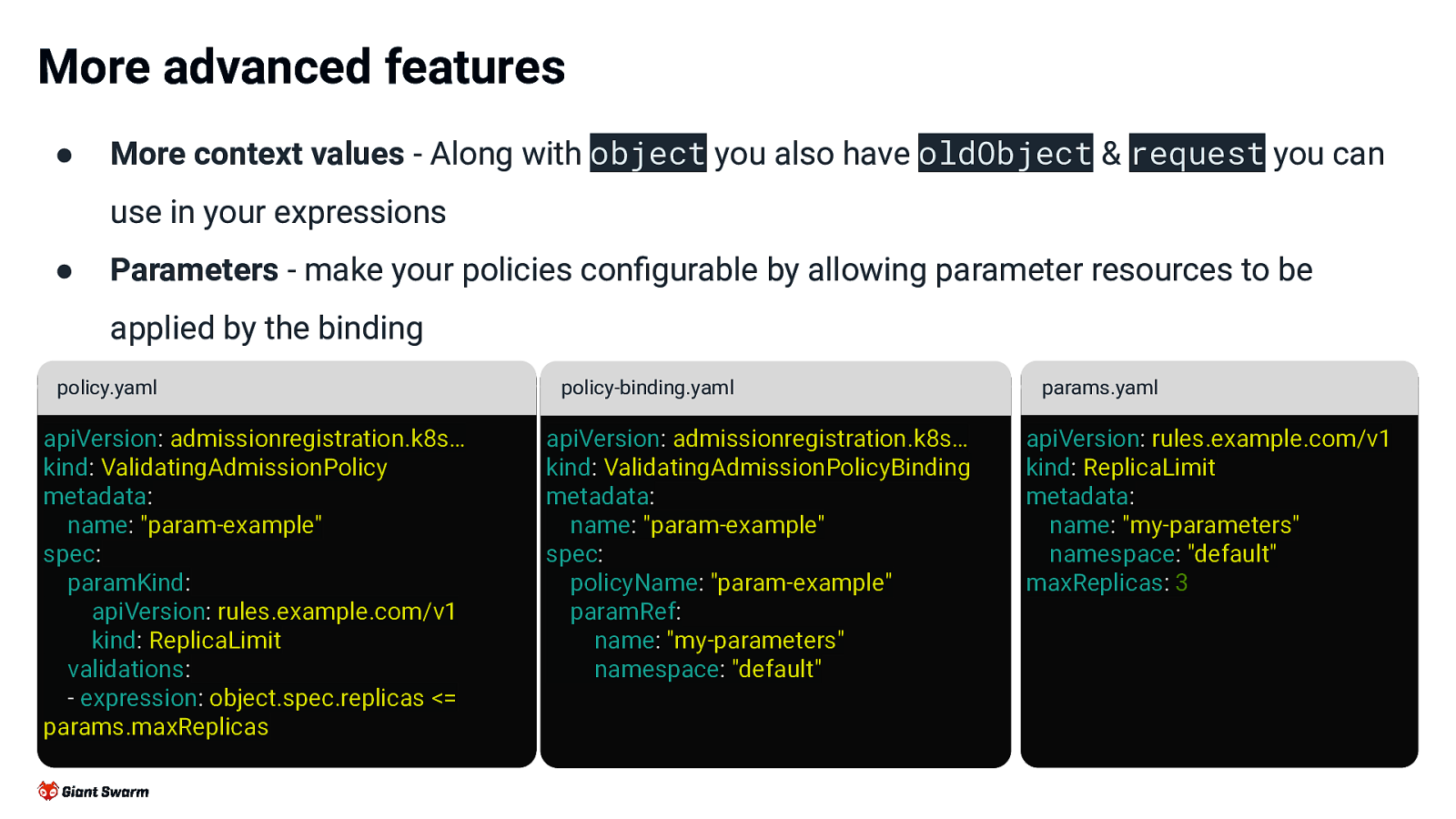Select the bold "Parameters" bullet heading

click(194, 270)
